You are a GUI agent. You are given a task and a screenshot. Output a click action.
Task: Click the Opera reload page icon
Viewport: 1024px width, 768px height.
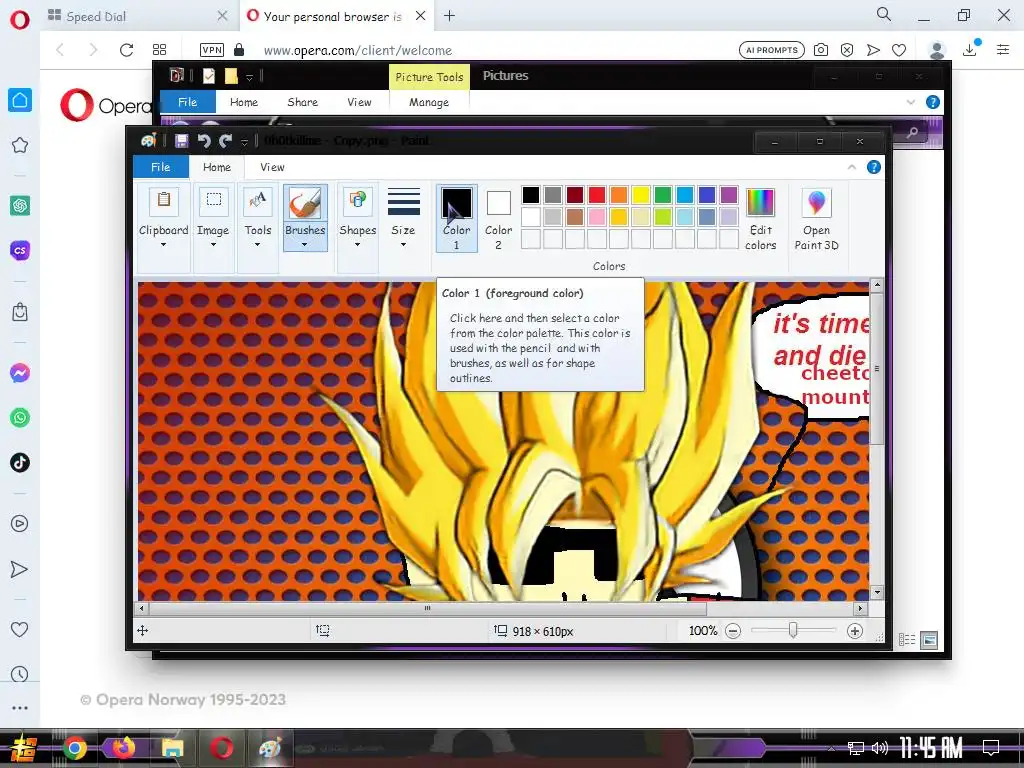[127, 50]
